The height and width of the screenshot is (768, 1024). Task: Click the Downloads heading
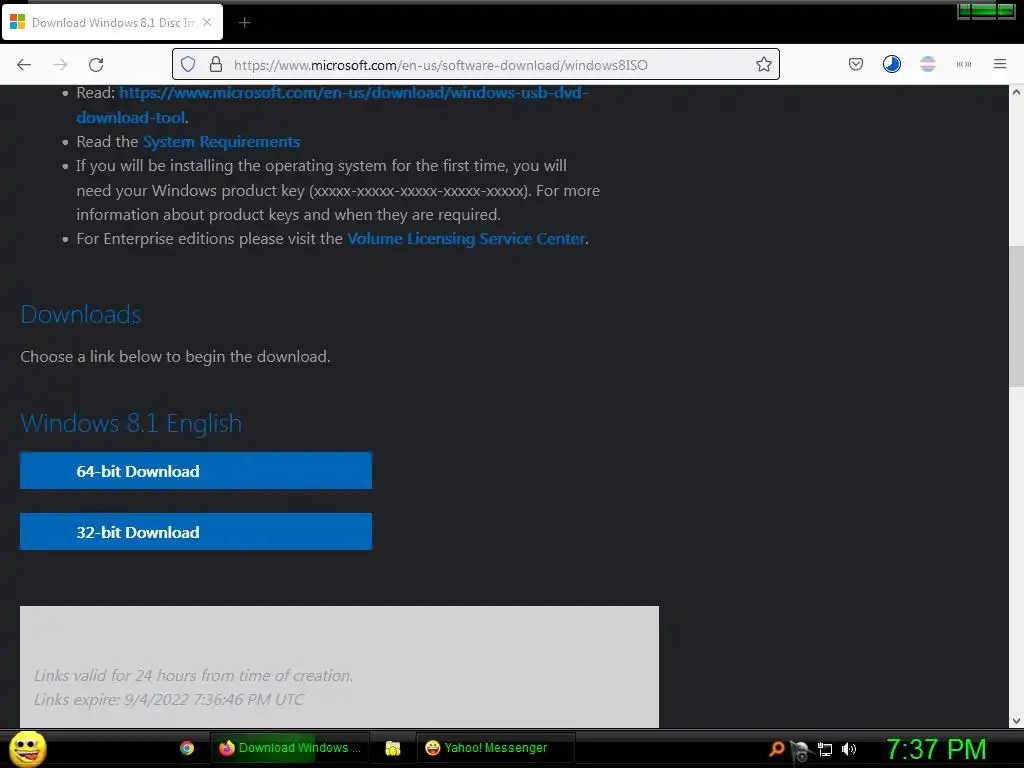pyautogui.click(x=81, y=315)
